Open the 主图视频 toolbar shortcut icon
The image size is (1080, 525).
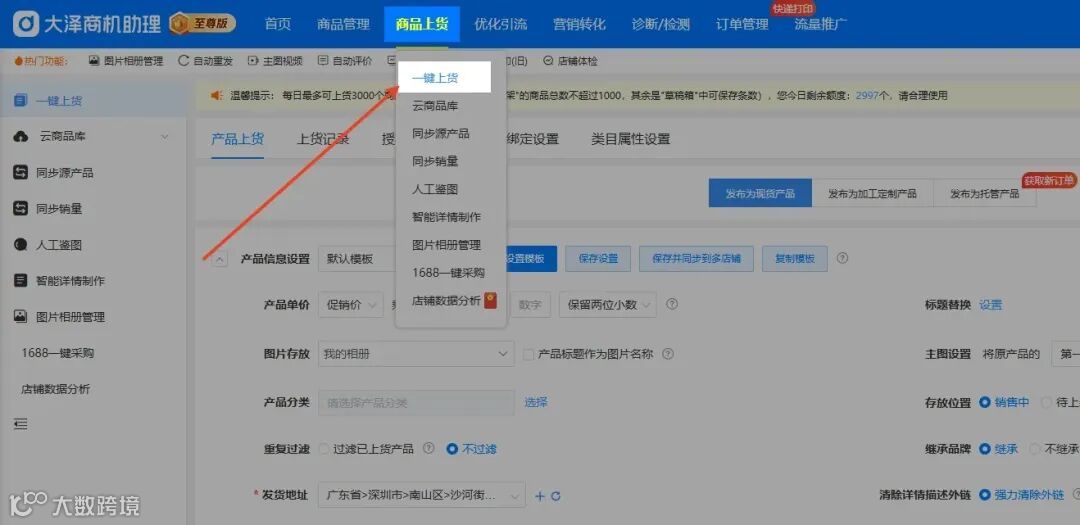tap(253, 61)
